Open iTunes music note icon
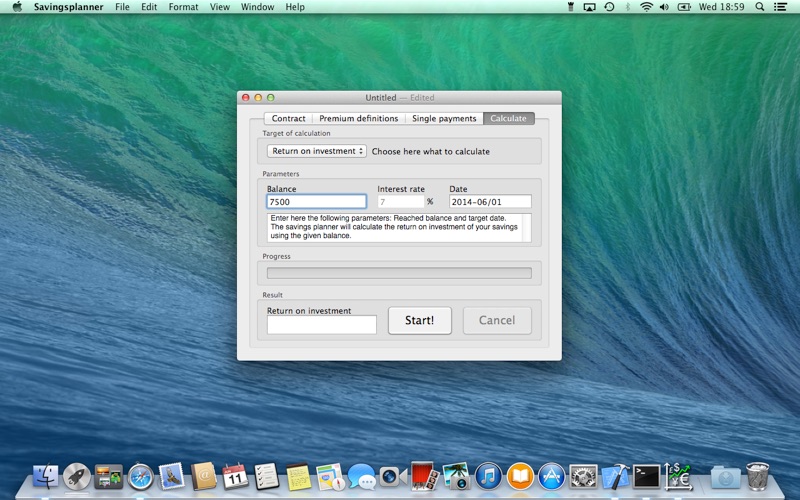The width and height of the screenshot is (800, 500). pos(488,477)
